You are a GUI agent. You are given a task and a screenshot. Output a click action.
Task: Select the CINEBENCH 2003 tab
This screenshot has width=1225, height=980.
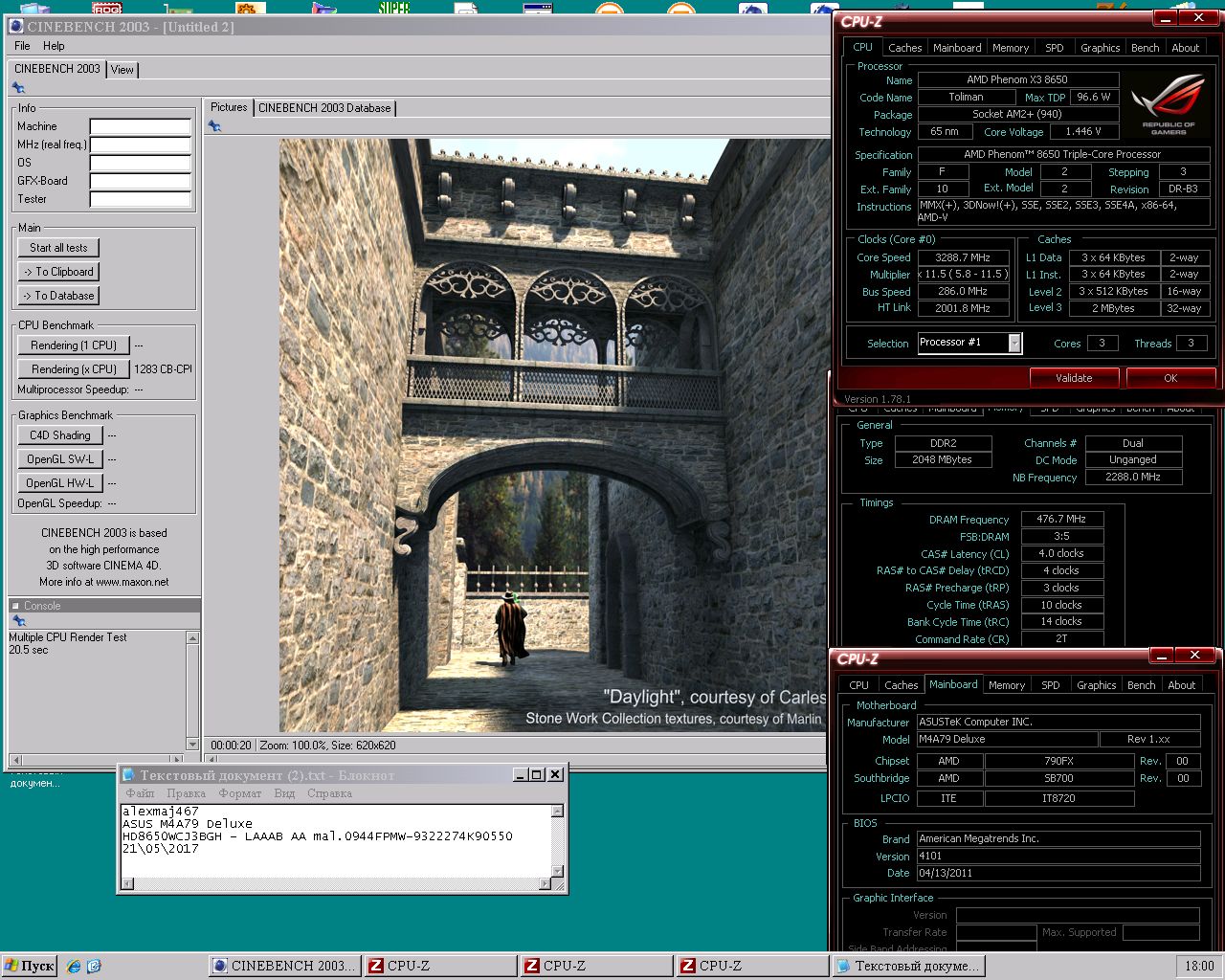pyautogui.click(x=57, y=69)
